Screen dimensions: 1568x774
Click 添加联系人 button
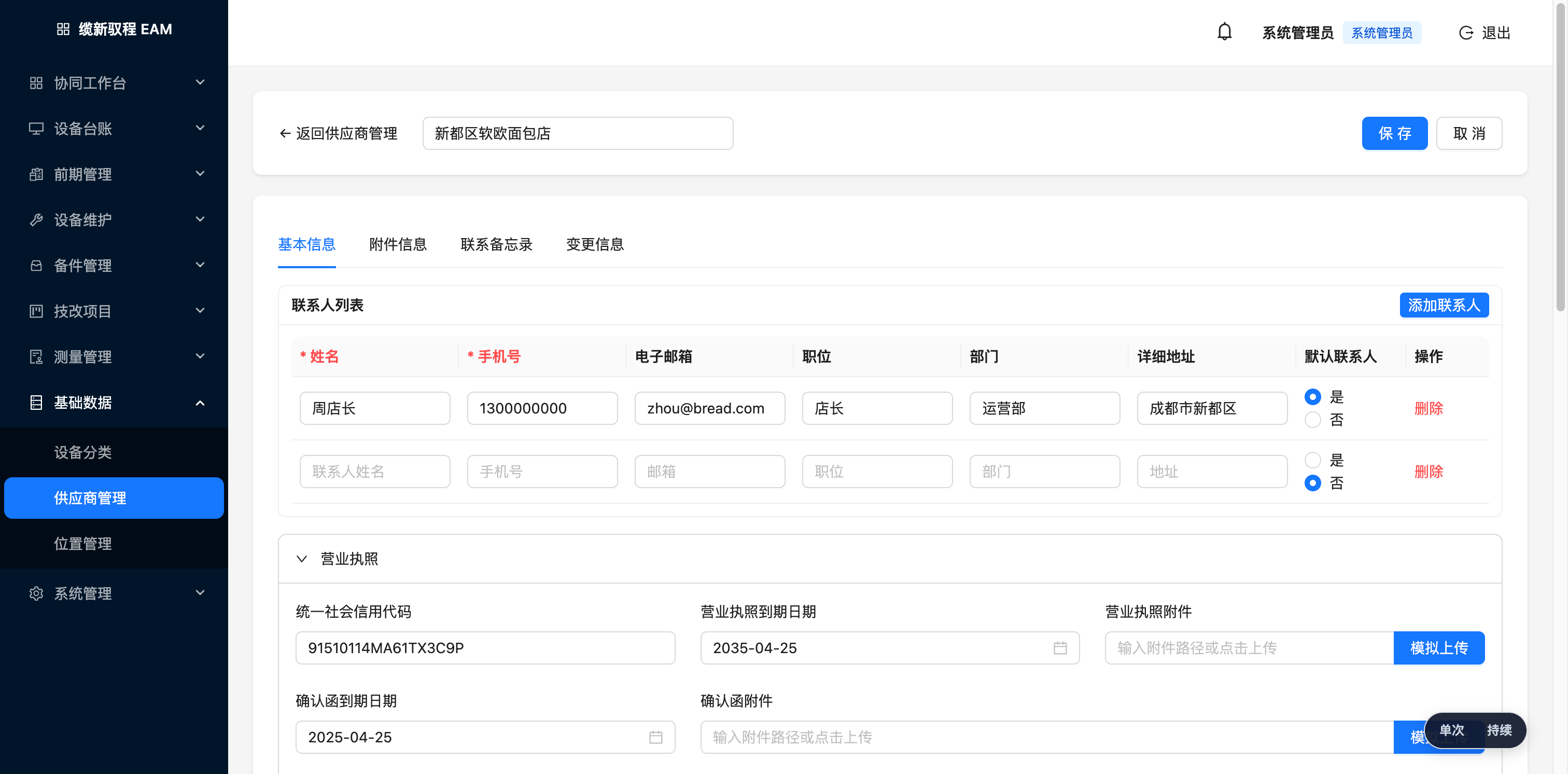(x=1445, y=305)
